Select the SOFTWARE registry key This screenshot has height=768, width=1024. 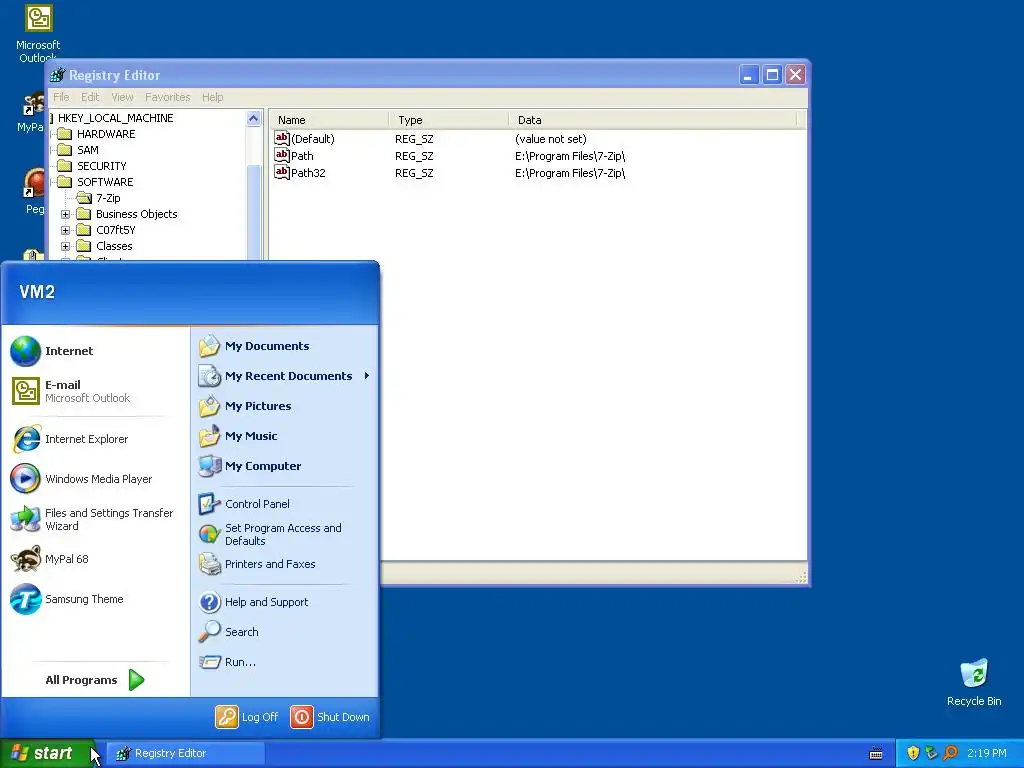point(104,182)
